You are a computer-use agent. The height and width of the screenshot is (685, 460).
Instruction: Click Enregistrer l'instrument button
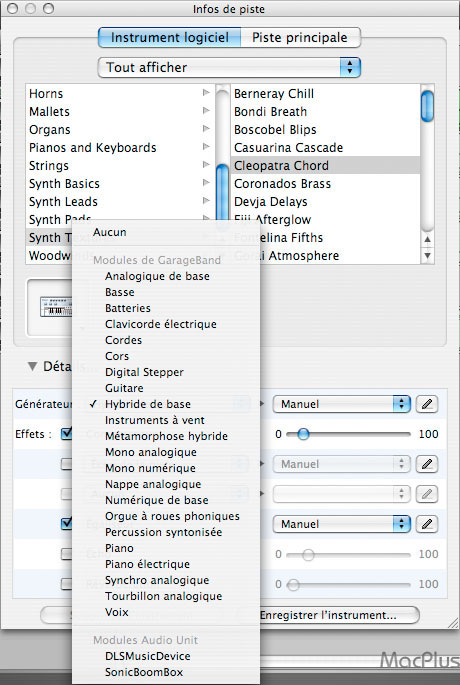[x=329, y=615]
